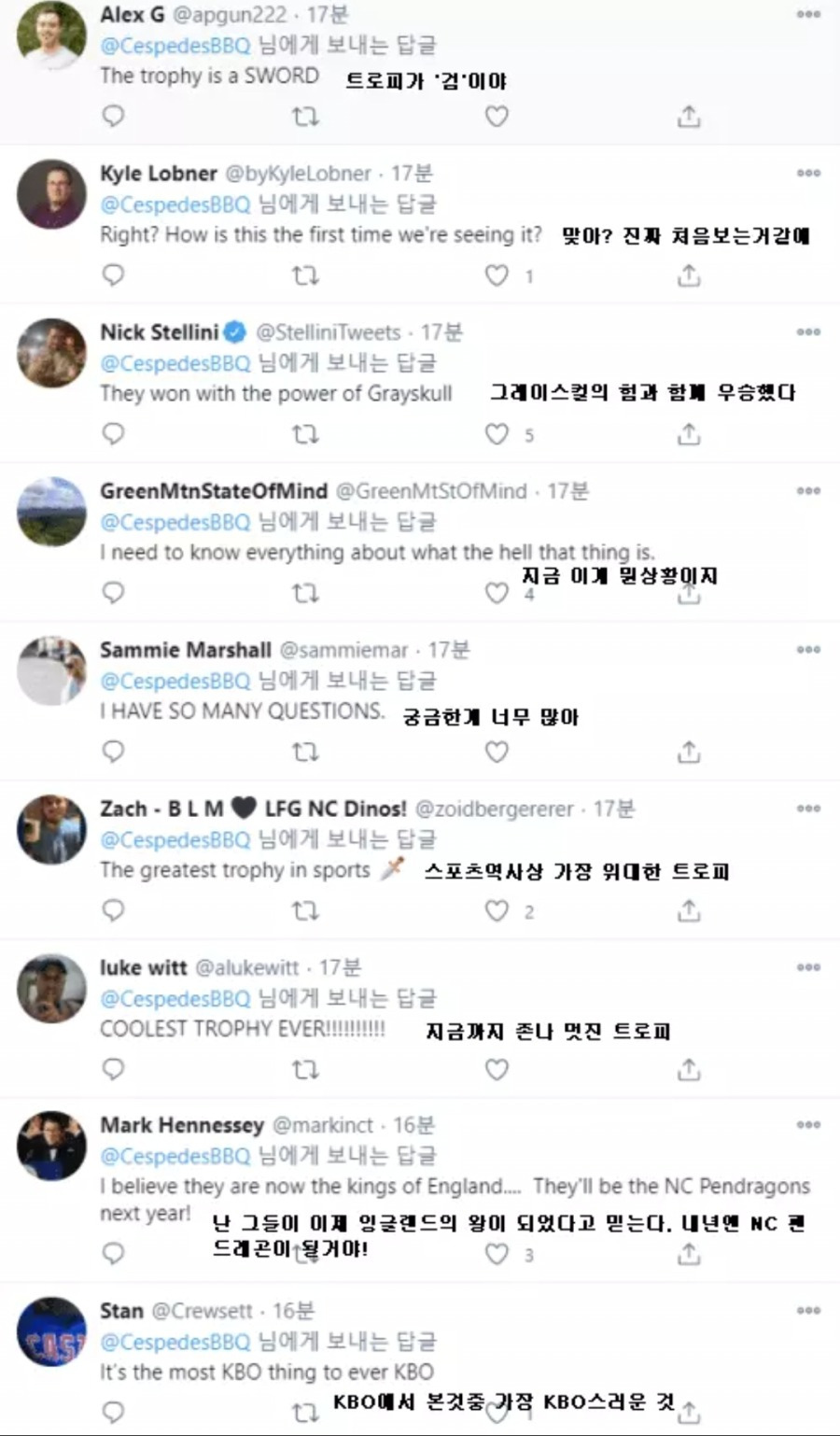Screen dimensions: 840x1436
Task: Open more options on Alex G's tweet
Action: 808,14
